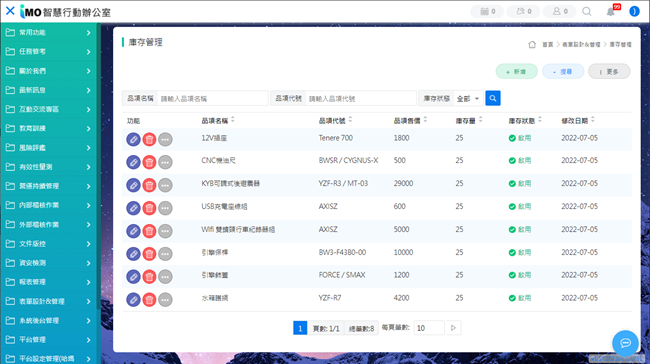Open more options for BWSR / CYGNUS-X row

click(165, 162)
